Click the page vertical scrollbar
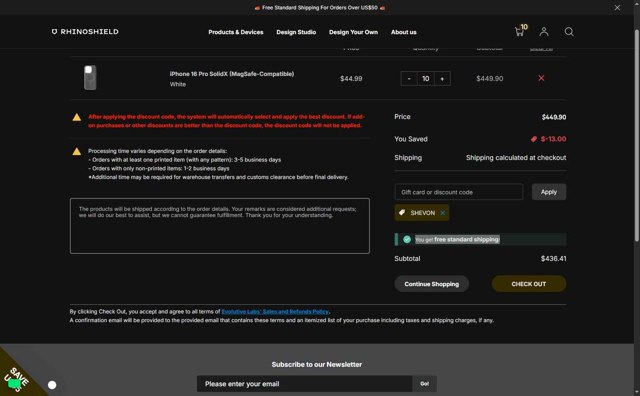The image size is (640, 396). (x=637, y=135)
